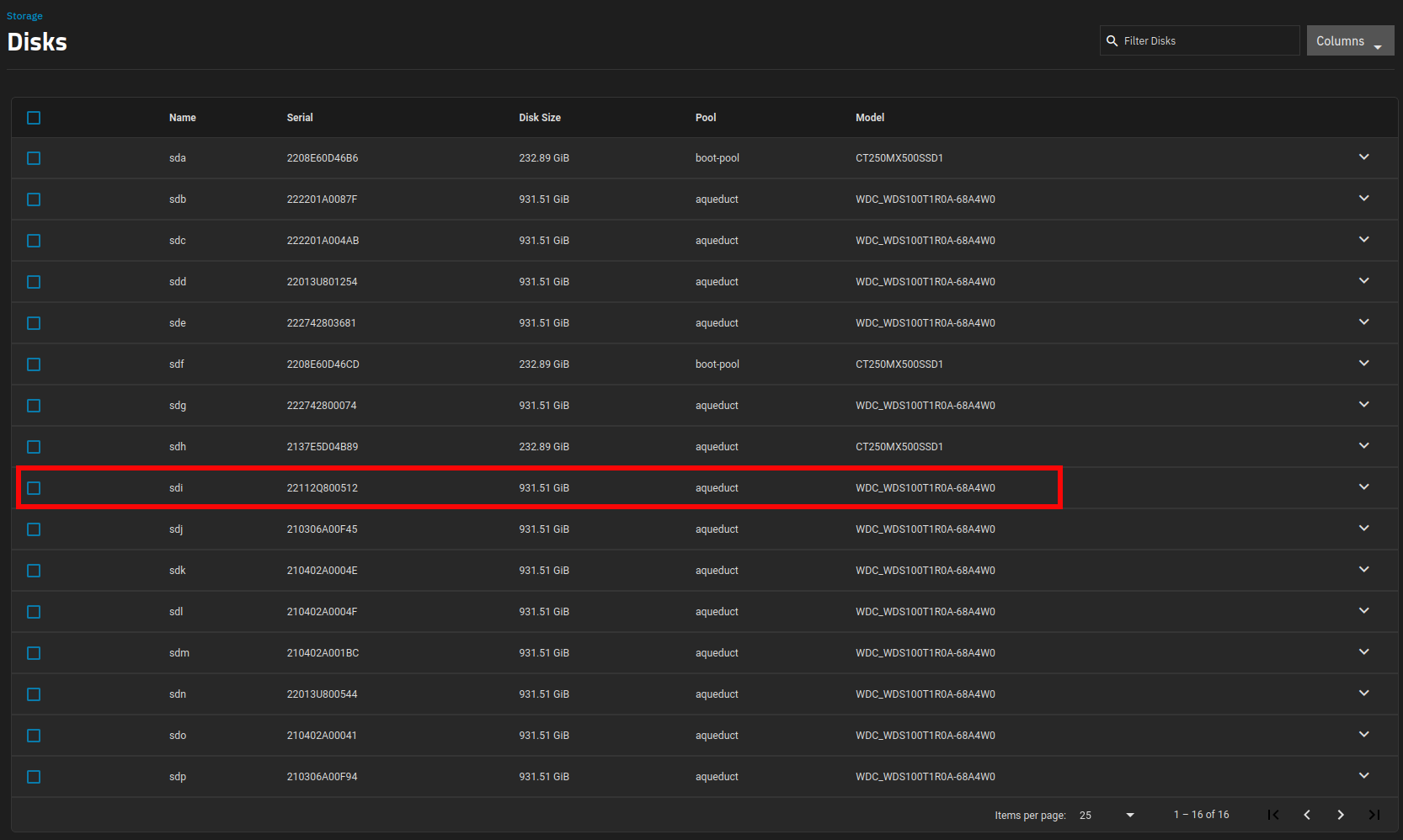Screen dimensions: 1403x840
Task: Expand the sdo row details
Action: (1363, 735)
